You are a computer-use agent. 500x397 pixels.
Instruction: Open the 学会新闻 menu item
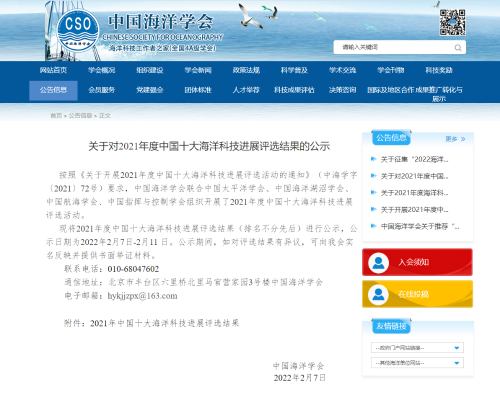point(198,70)
